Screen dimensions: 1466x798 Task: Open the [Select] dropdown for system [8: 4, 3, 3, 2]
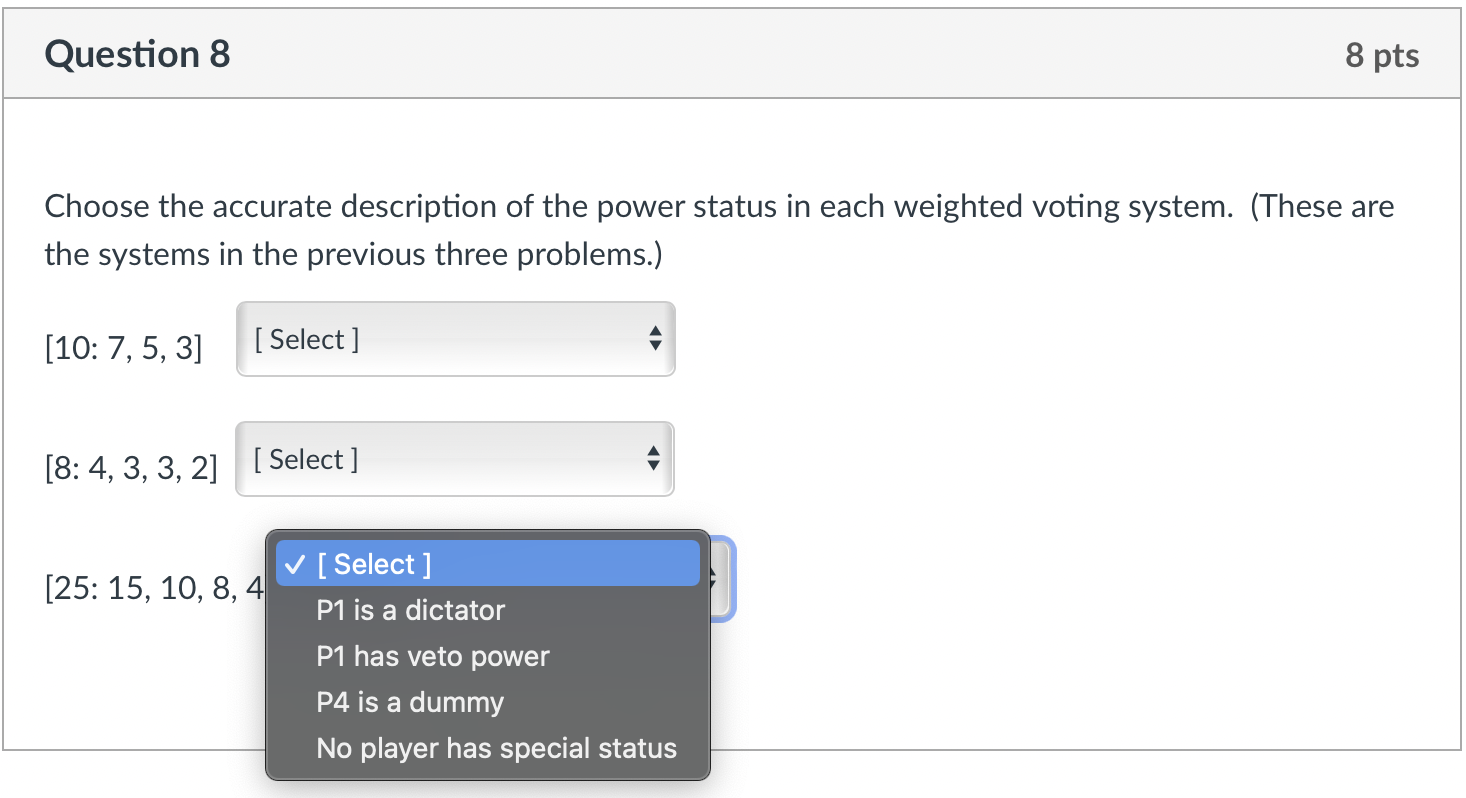coord(455,459)
